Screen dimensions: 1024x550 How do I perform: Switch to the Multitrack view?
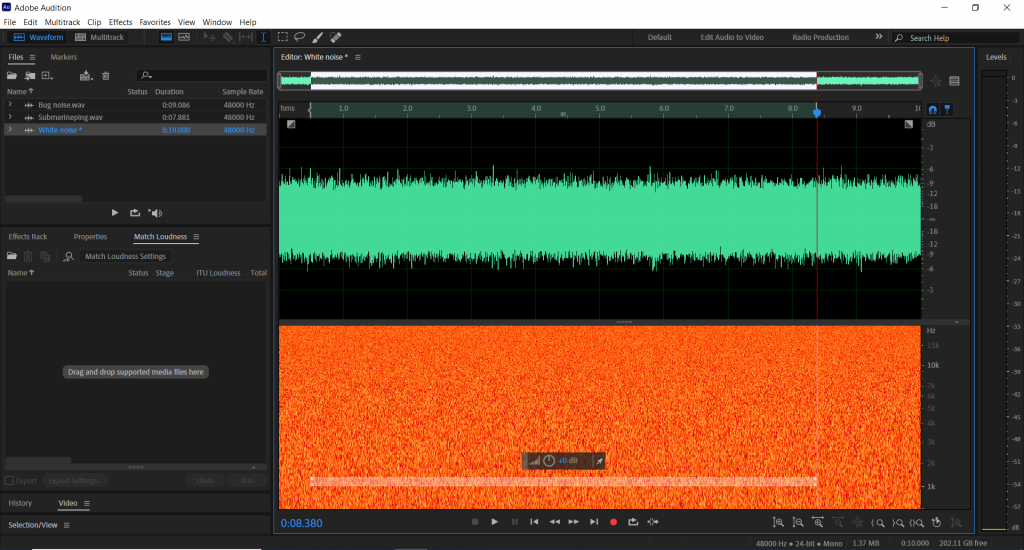tap(100, 37)
